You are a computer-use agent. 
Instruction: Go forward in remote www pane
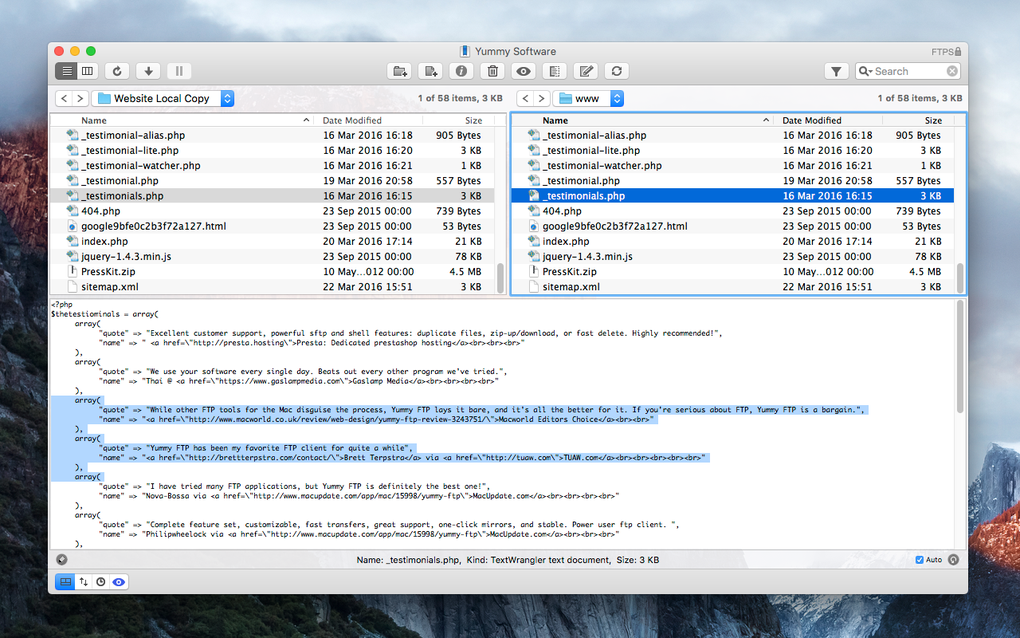[541, 98]
